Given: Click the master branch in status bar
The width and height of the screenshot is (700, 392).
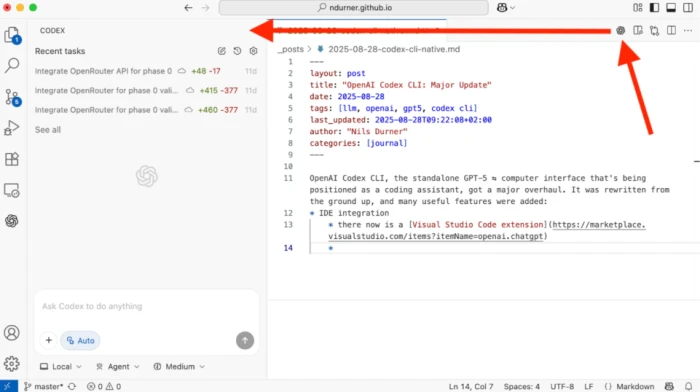Looking at the screenshot, I should [x=43, y=386].
